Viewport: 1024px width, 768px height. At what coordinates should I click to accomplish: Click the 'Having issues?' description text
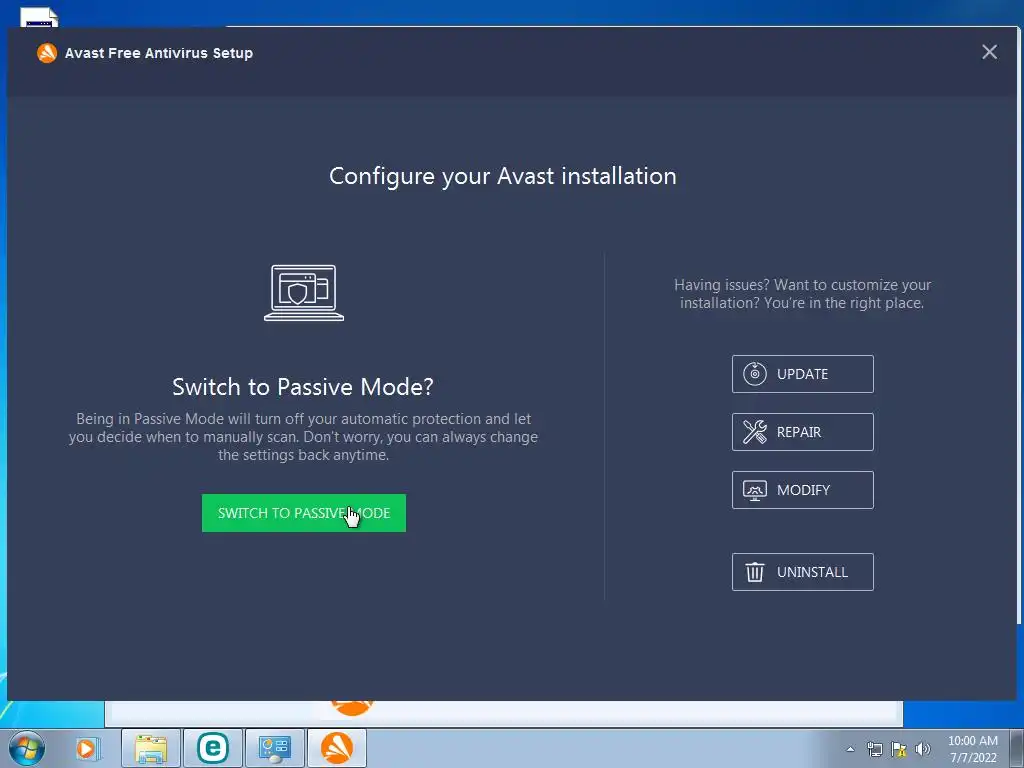[x=803, y=294]
